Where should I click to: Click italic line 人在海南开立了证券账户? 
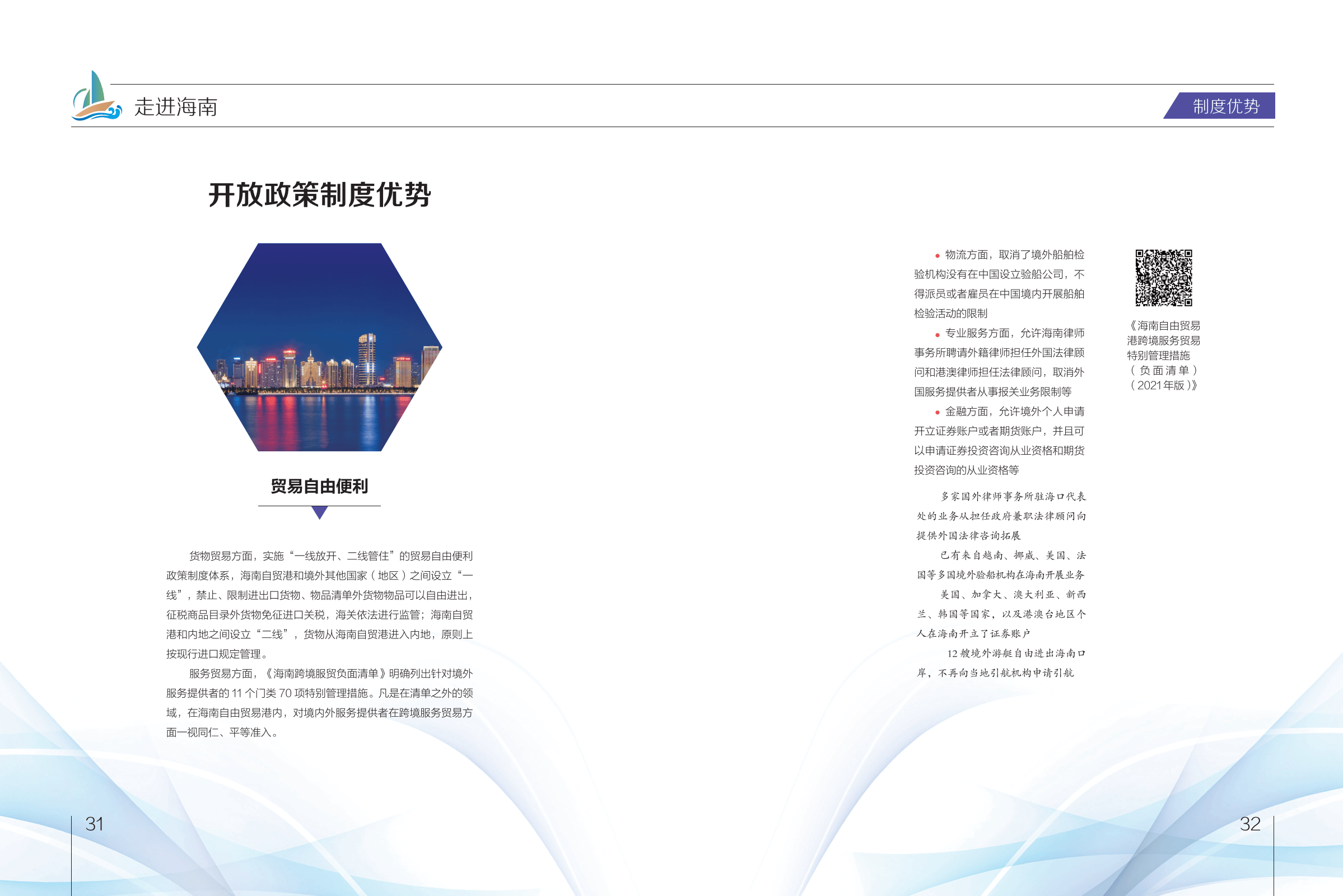coord(973,633)
